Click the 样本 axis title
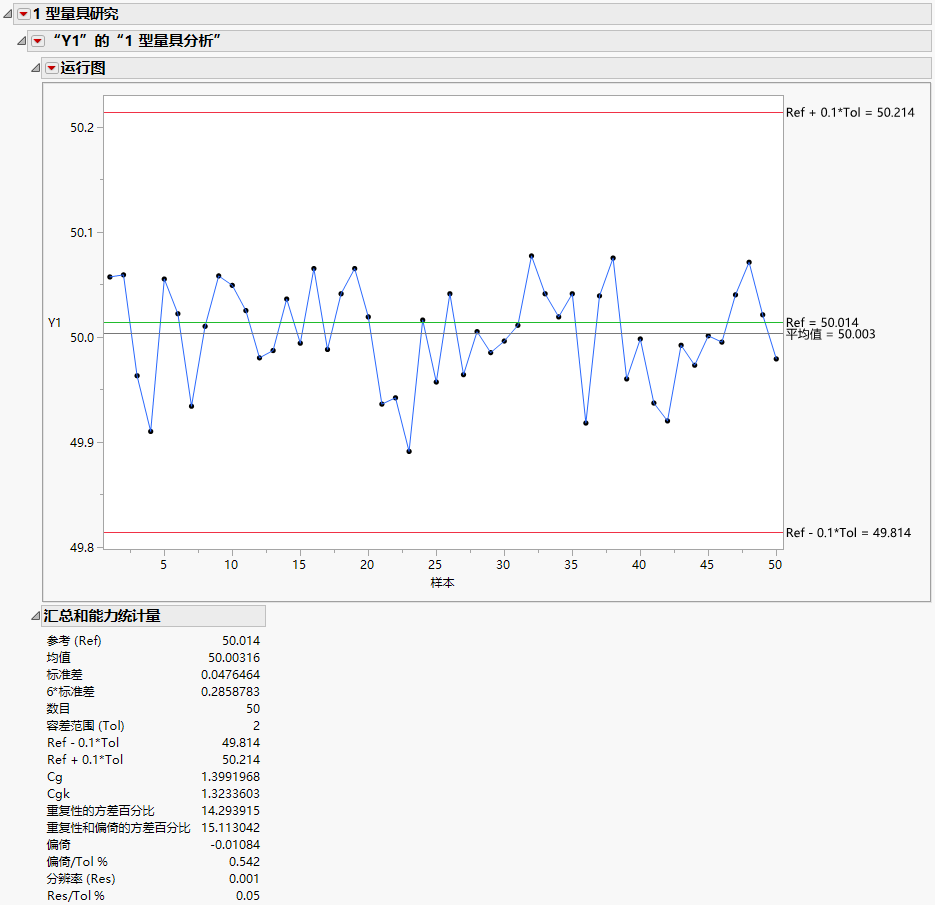The height and width of the screenshot is (905, 935). pos(442,582)
